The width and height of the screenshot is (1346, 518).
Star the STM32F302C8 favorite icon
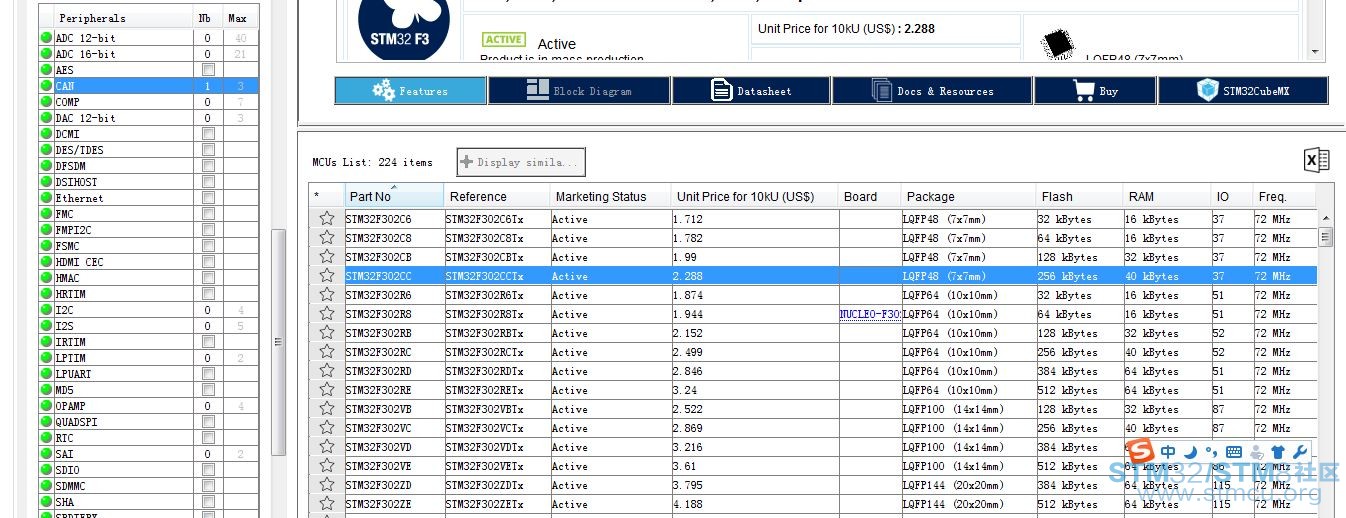click(x=326, y=238)
